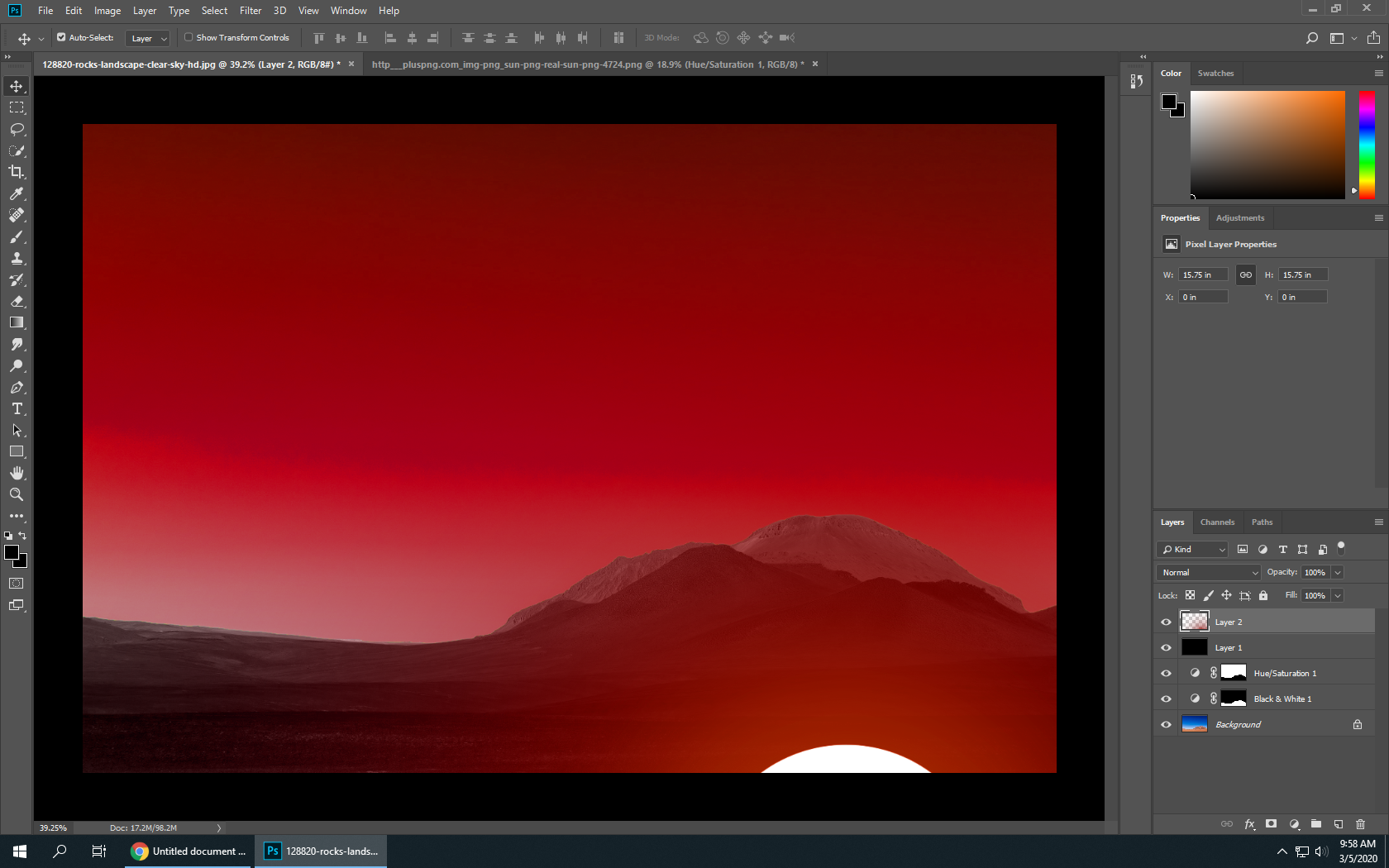1389x868 pixels.
Task: Select the Smudge tool
Action: point(17,344)
